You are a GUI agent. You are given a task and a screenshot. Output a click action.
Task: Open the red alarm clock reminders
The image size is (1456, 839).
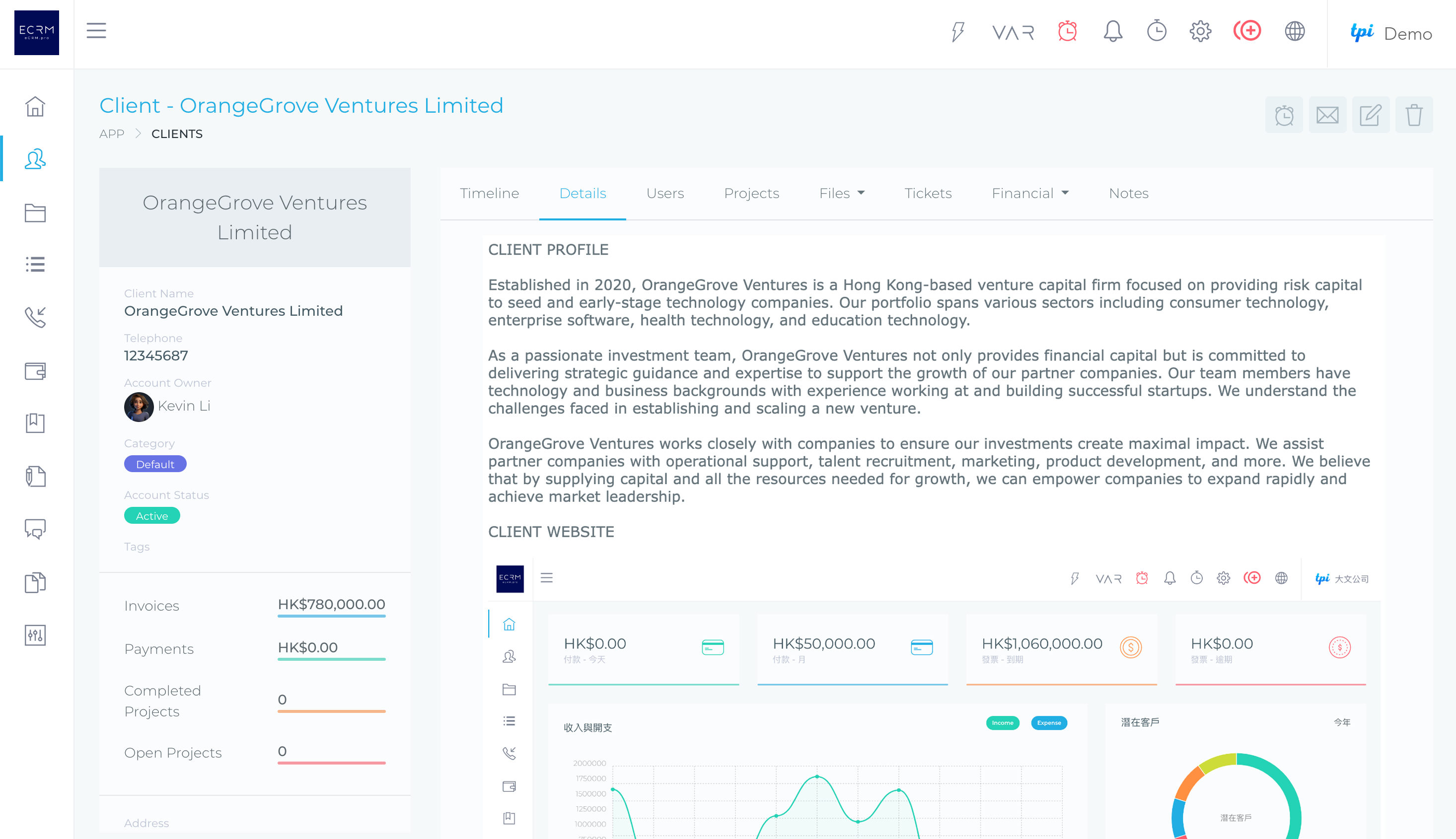coord(1067,31)
